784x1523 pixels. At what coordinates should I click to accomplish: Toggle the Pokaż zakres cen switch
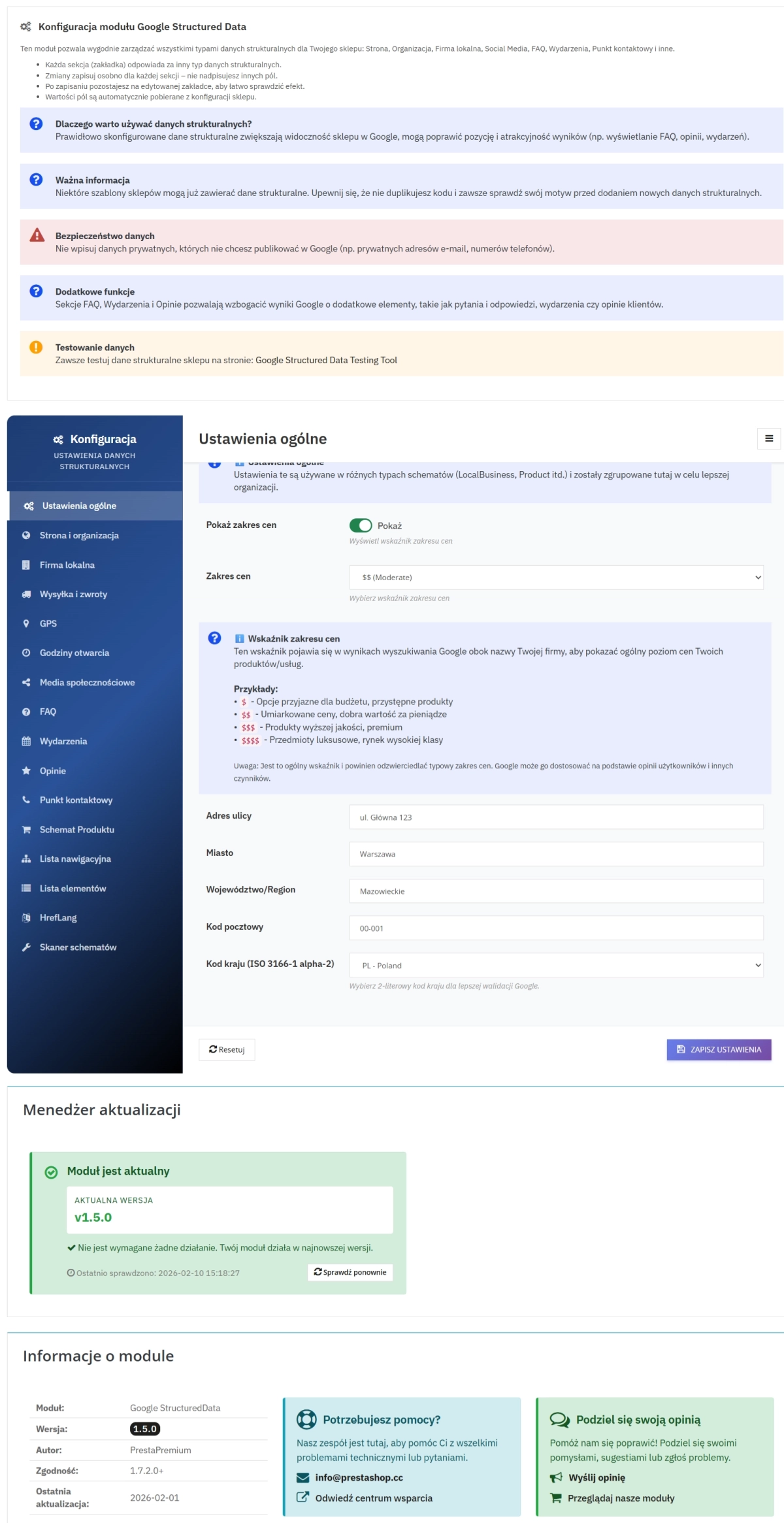[x=361, y=525]
